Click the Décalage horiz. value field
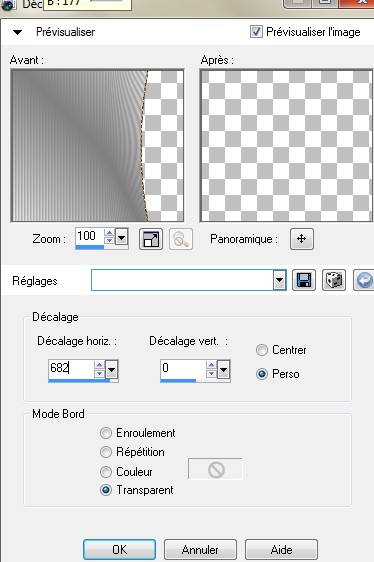Viewport: 374px width, 562px height. 71,368
